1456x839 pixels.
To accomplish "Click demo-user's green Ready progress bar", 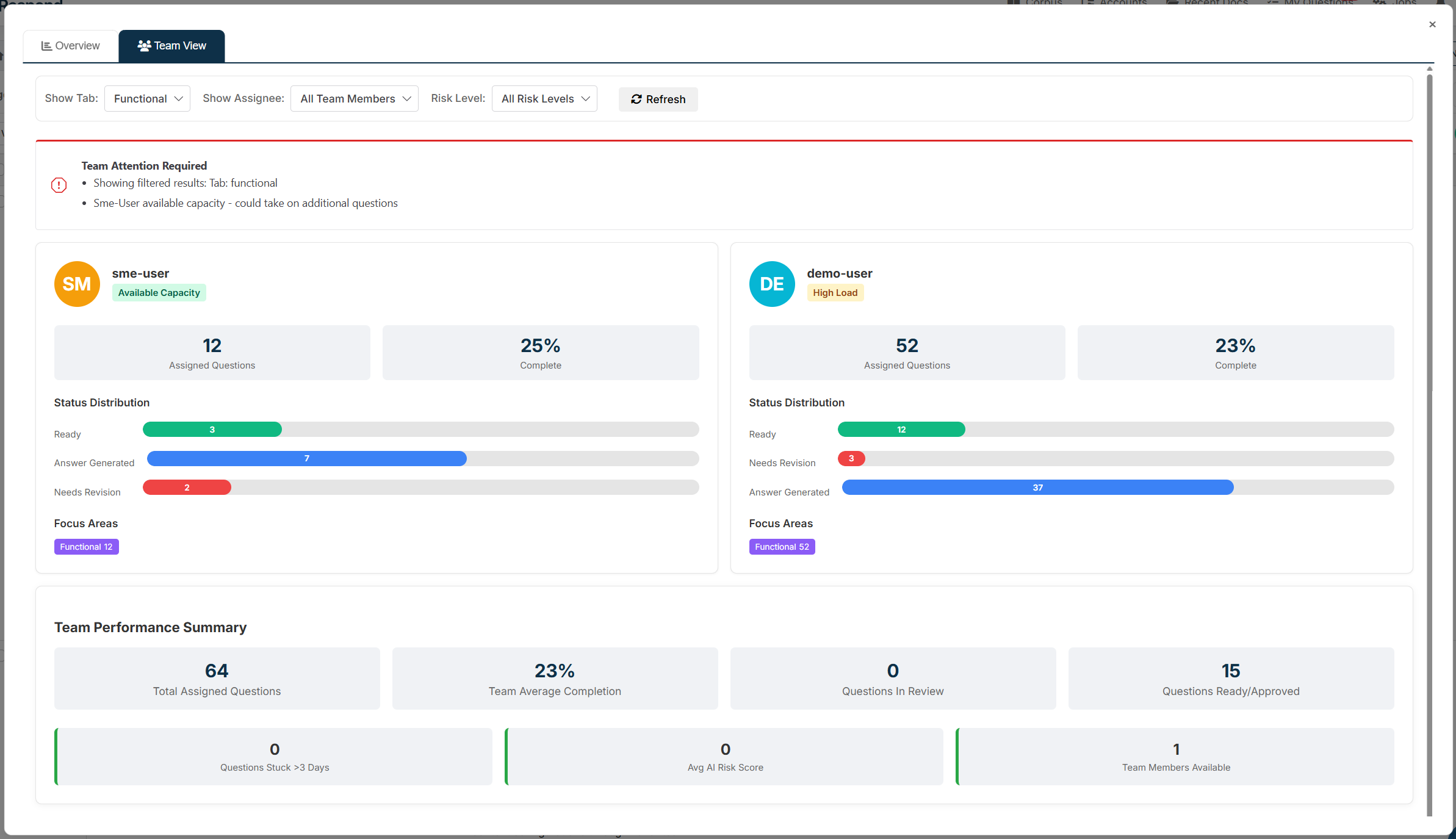I will coord(901,430).
